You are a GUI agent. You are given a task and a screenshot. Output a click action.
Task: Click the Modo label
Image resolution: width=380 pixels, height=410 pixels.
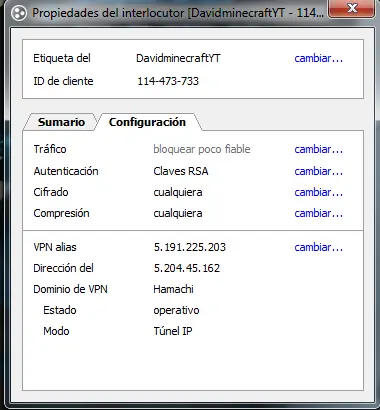click(x=56, y=331)
